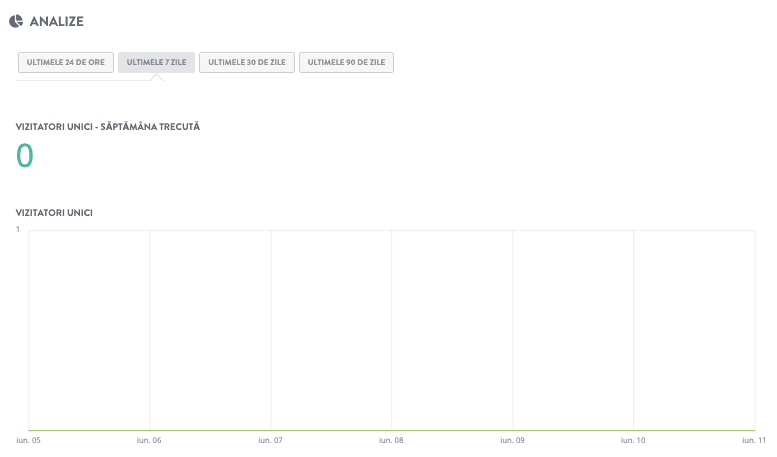Click the iun. 11 axis label
The image size is (777, 457).
point(754,440)
